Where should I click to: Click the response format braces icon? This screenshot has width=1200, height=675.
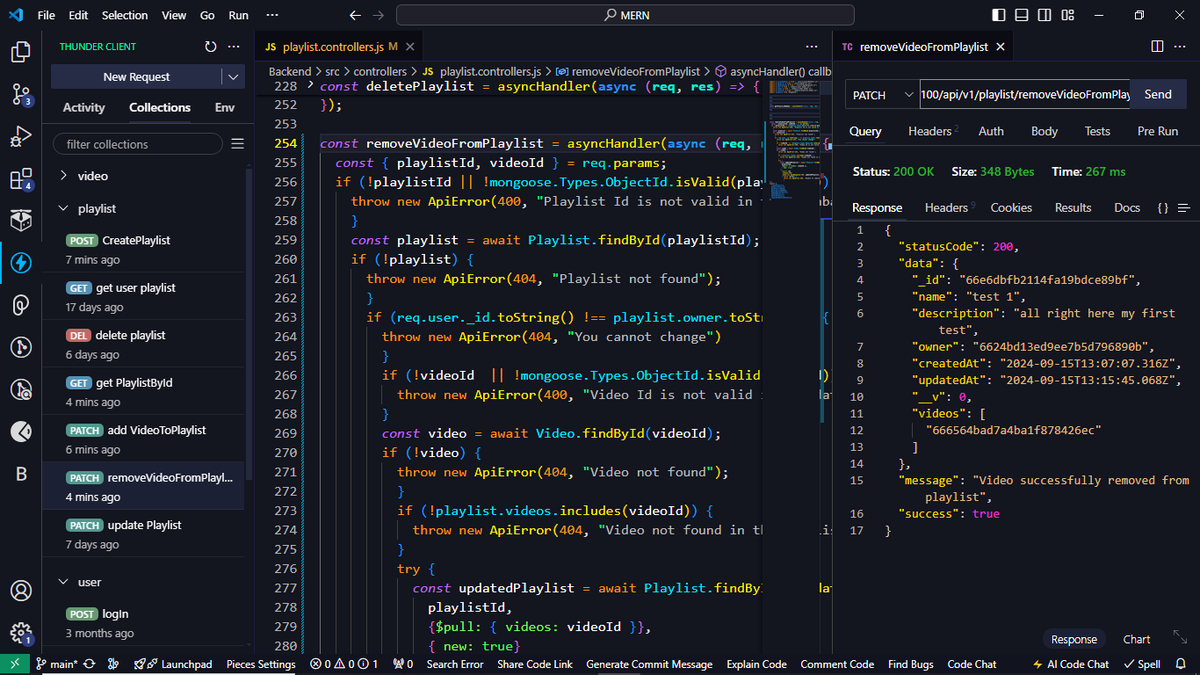1162,208
